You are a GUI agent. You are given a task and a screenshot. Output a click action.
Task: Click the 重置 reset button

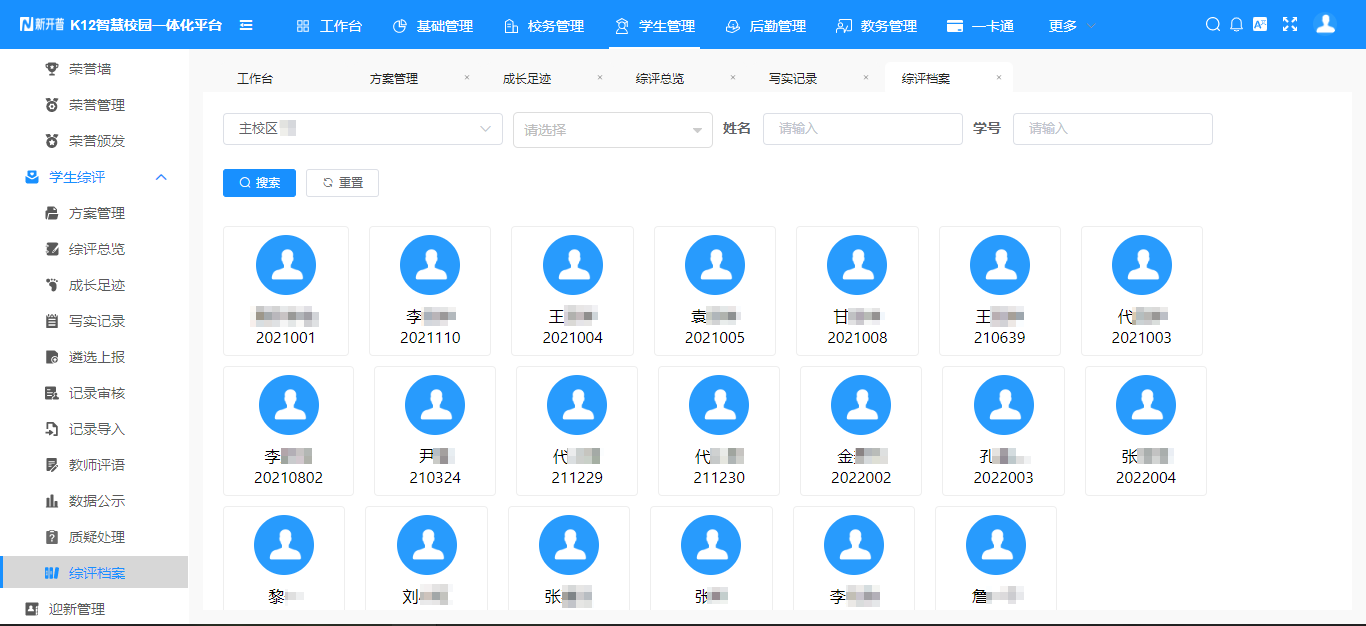tap(342, 183)
